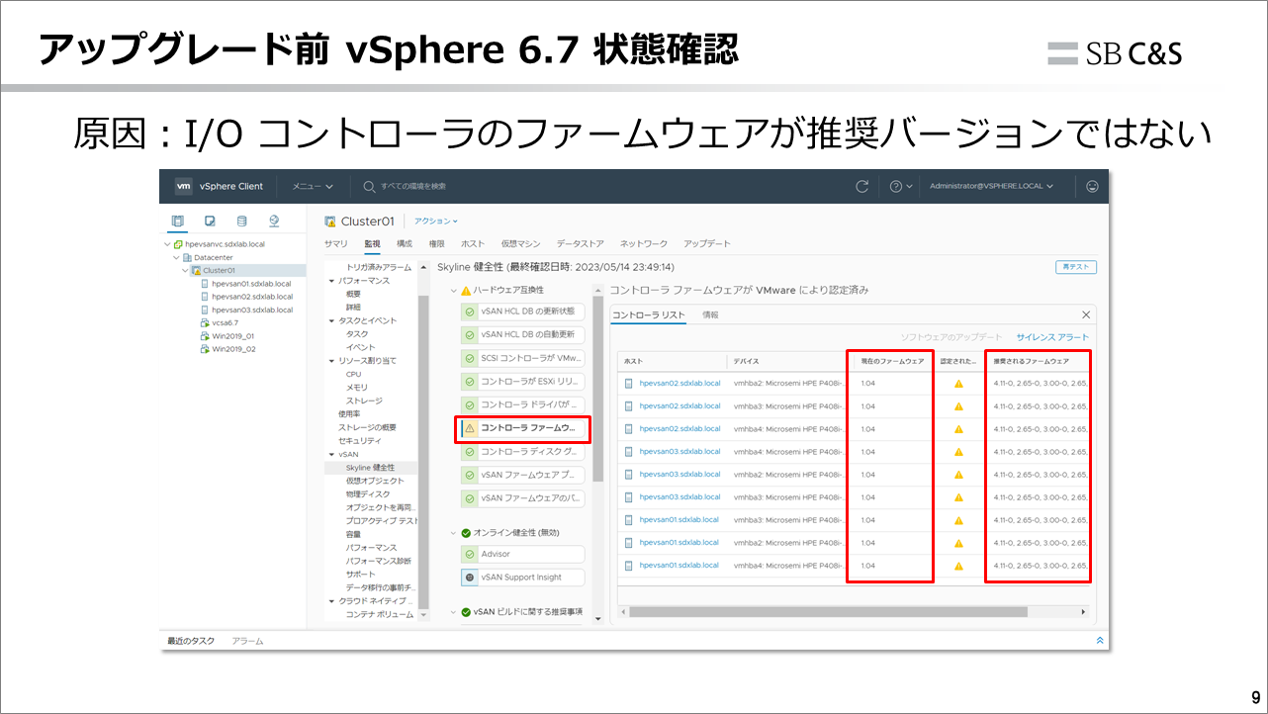The image size is (1268, 714).
Task: Switch to the アップデート tab
Action: [707, 244]
